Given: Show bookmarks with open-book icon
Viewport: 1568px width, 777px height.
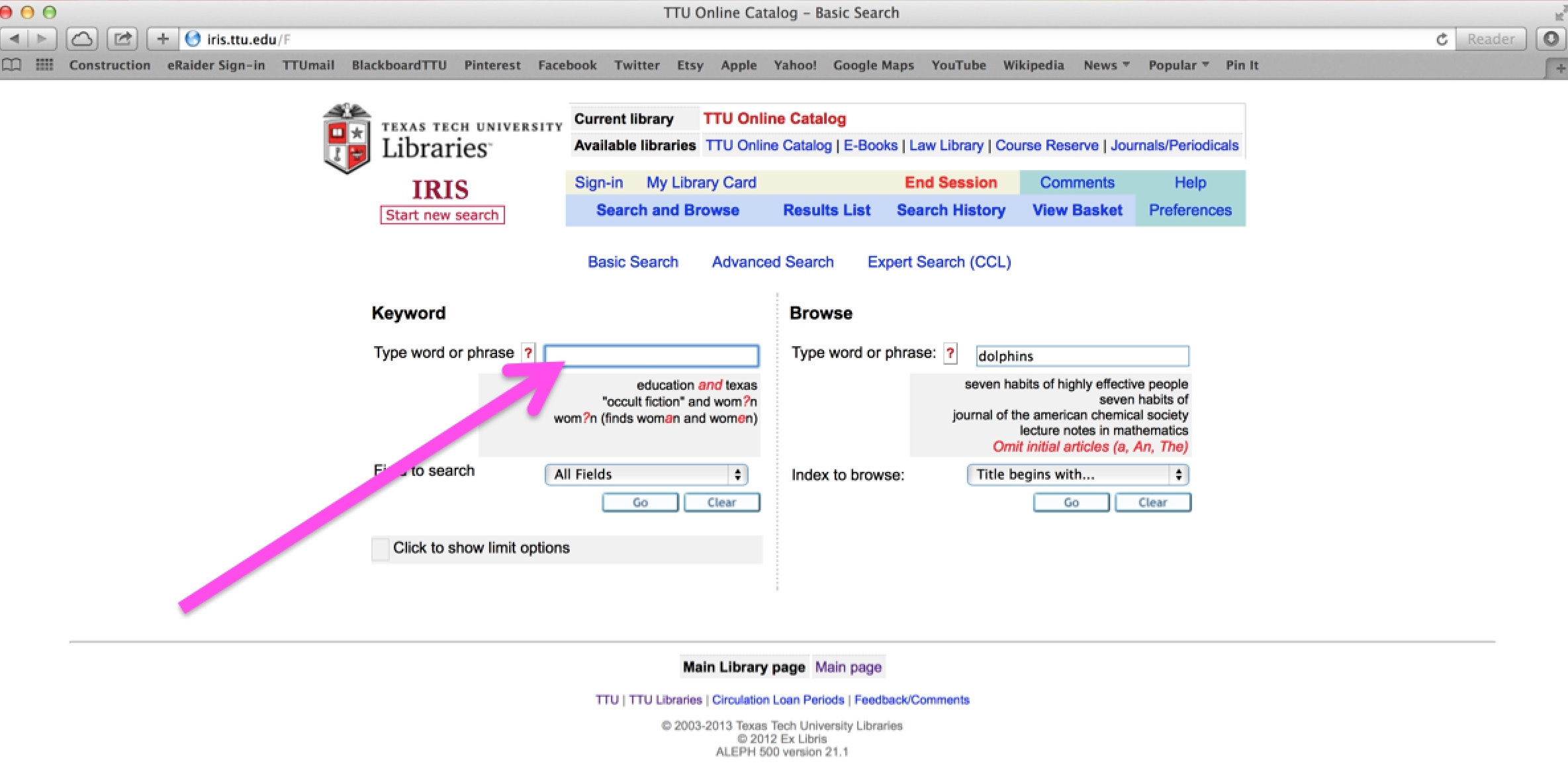Looking at the screenshot, I should (12, 65).
